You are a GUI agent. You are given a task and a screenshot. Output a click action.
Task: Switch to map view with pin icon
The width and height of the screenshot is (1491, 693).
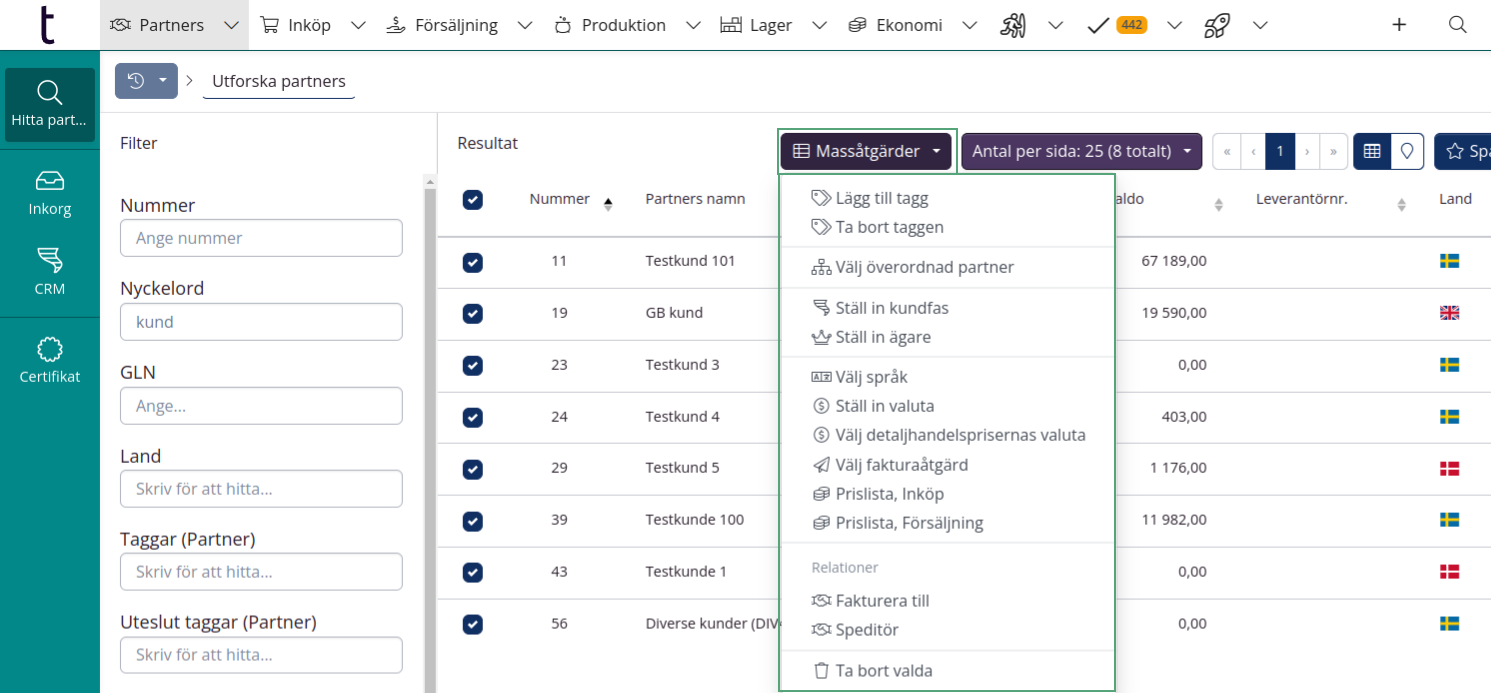1407,151
